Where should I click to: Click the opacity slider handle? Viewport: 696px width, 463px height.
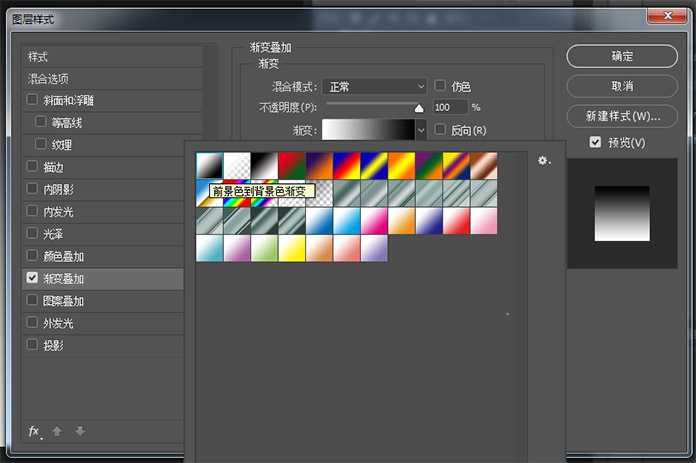point(419,108)
